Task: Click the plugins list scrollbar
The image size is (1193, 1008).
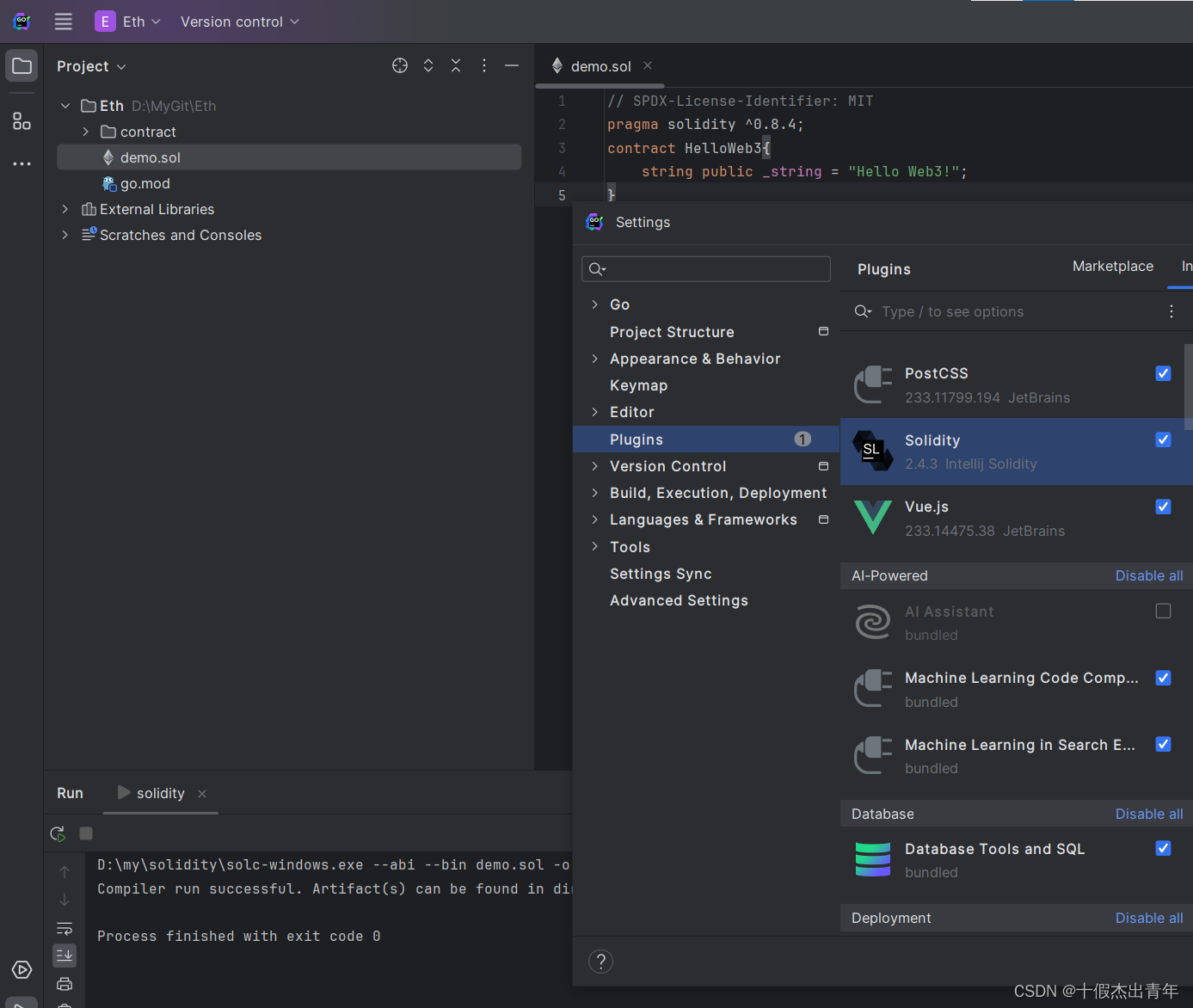Action: point(1189,387)
